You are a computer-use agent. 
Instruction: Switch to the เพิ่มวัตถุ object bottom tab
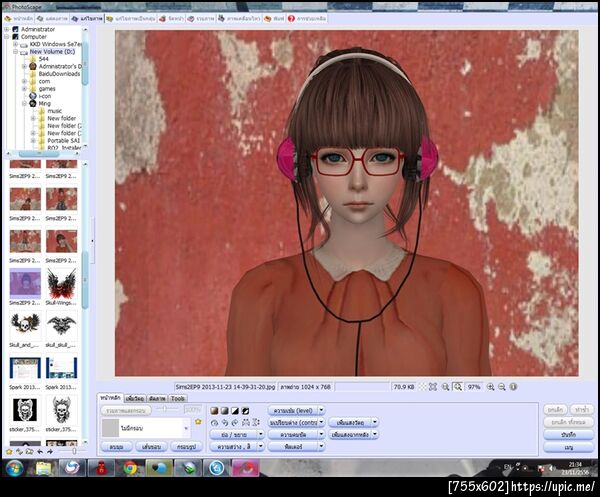pos(135,398)
